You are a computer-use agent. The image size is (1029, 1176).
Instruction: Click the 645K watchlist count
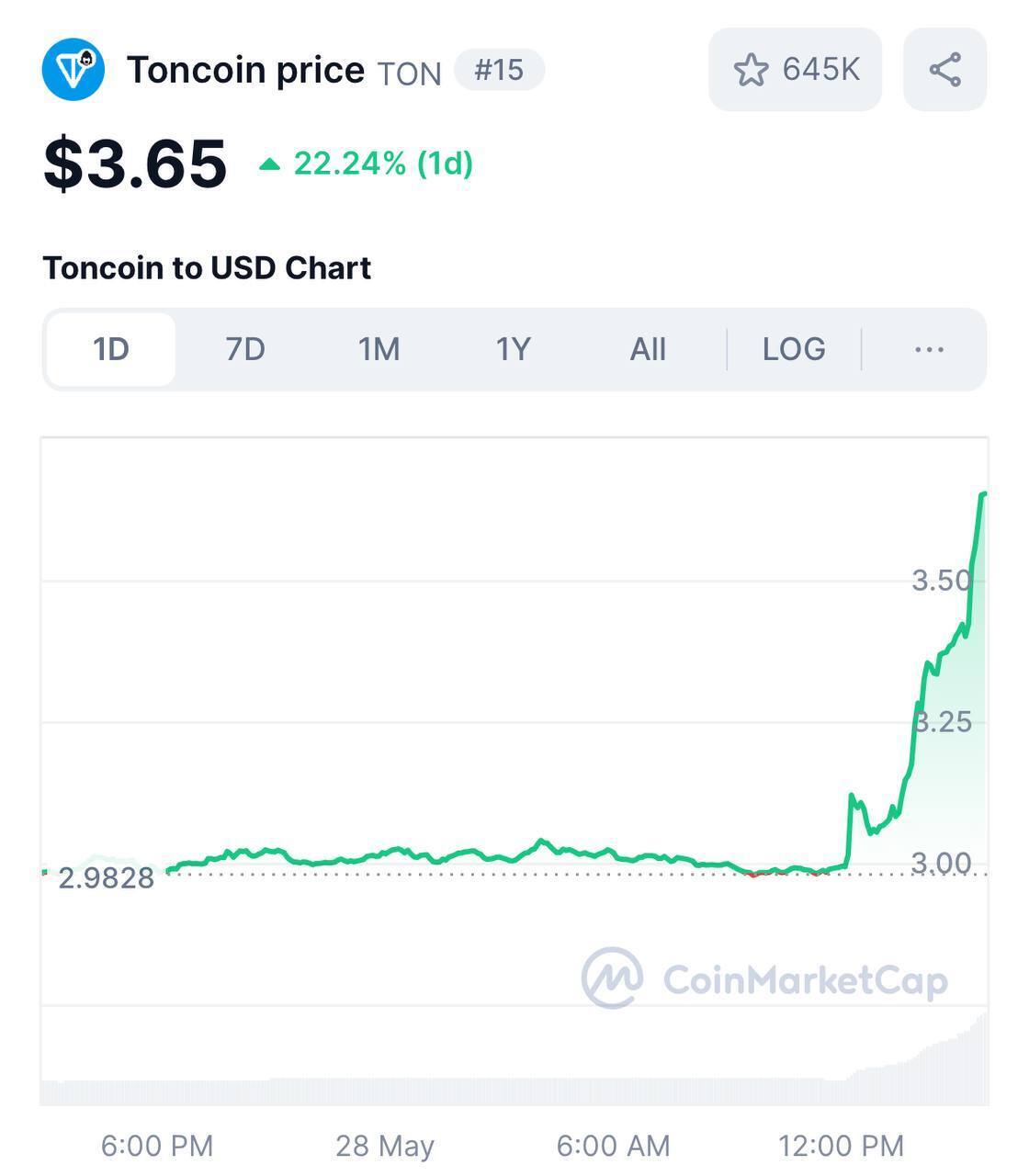click(820, 70)
